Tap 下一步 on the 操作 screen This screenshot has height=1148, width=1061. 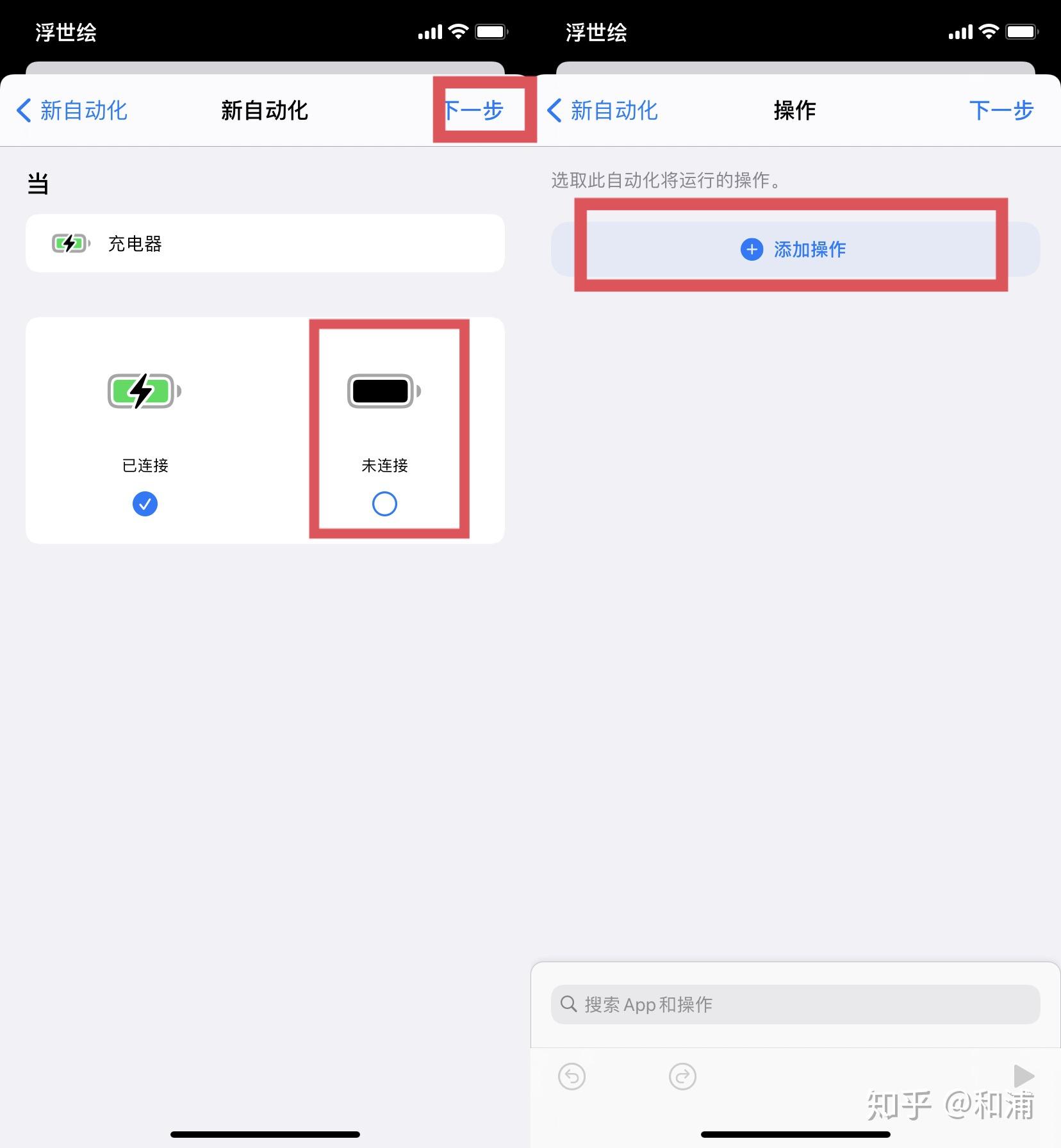point(1001,110)
